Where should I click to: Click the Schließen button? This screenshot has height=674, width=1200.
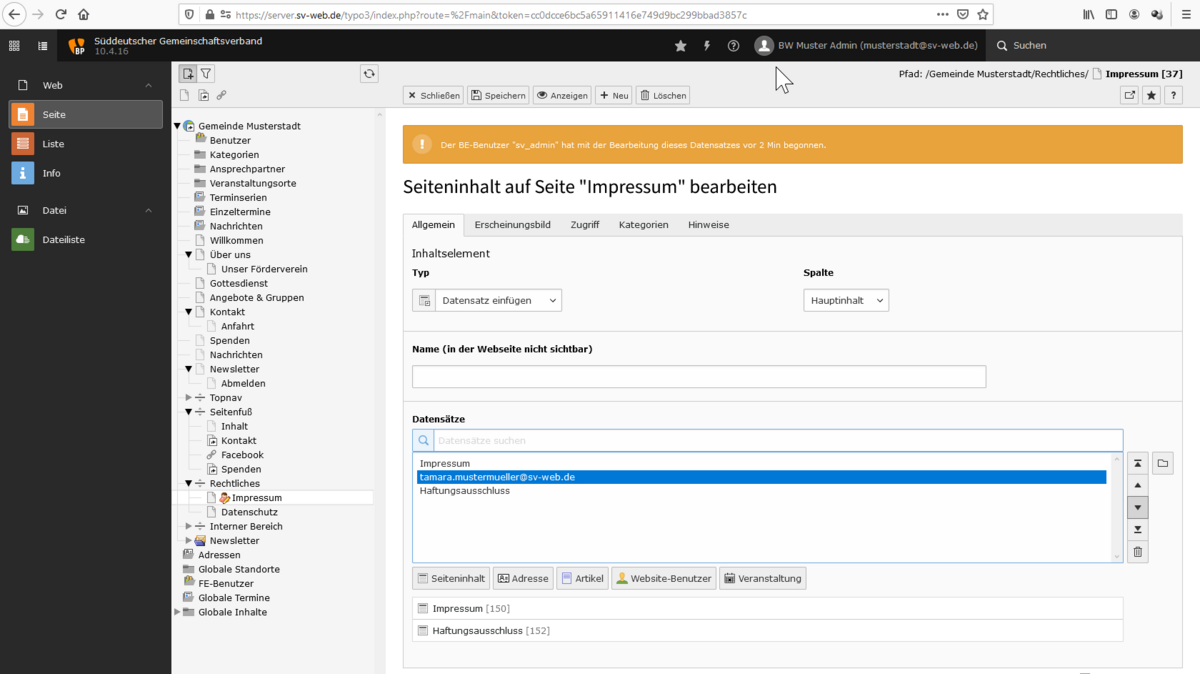click(x=433, y=96)
